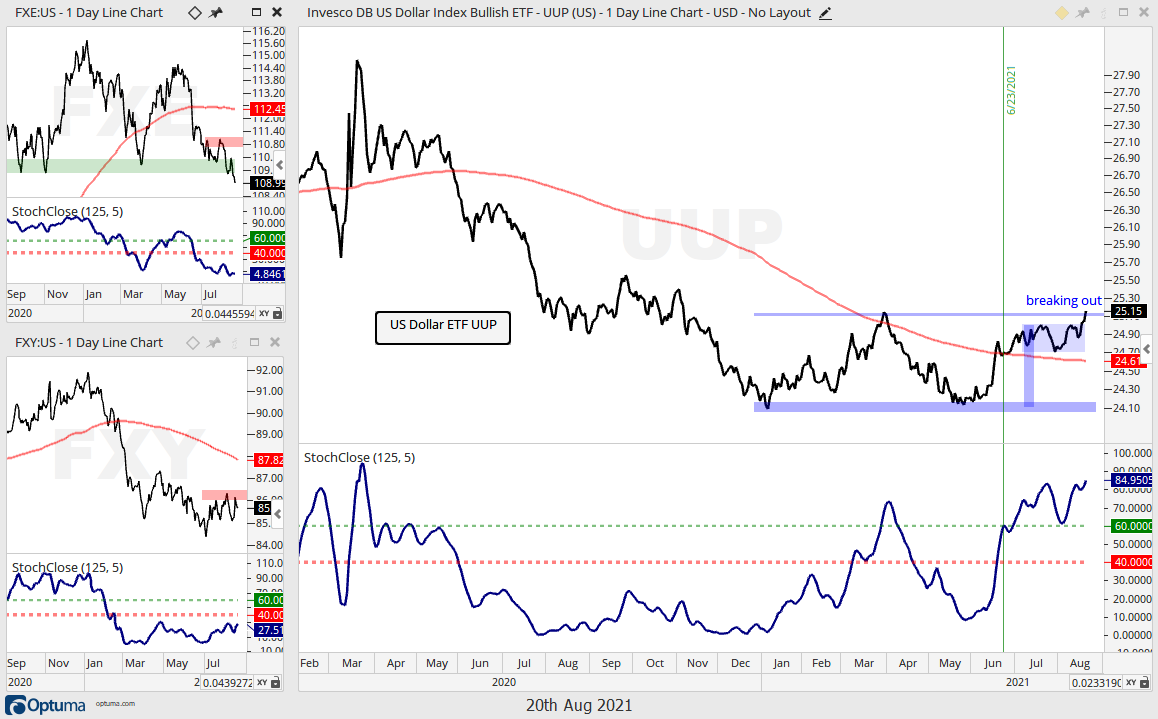This screenshot has width=1158, height=719.
Task: Click the red 24.61 moving average tag
Action: (1127, 361)
